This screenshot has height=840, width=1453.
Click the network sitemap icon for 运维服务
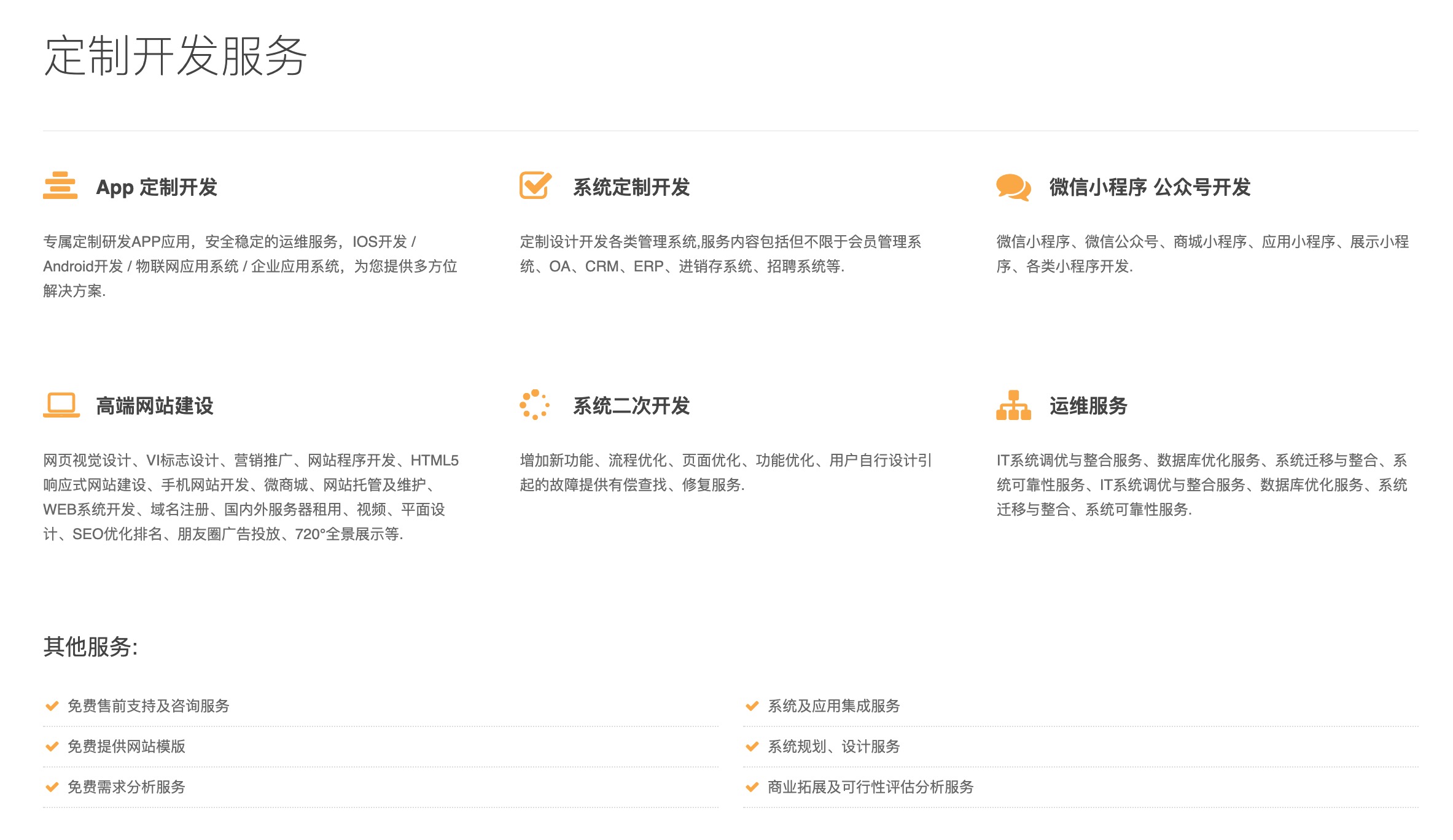1013,405
